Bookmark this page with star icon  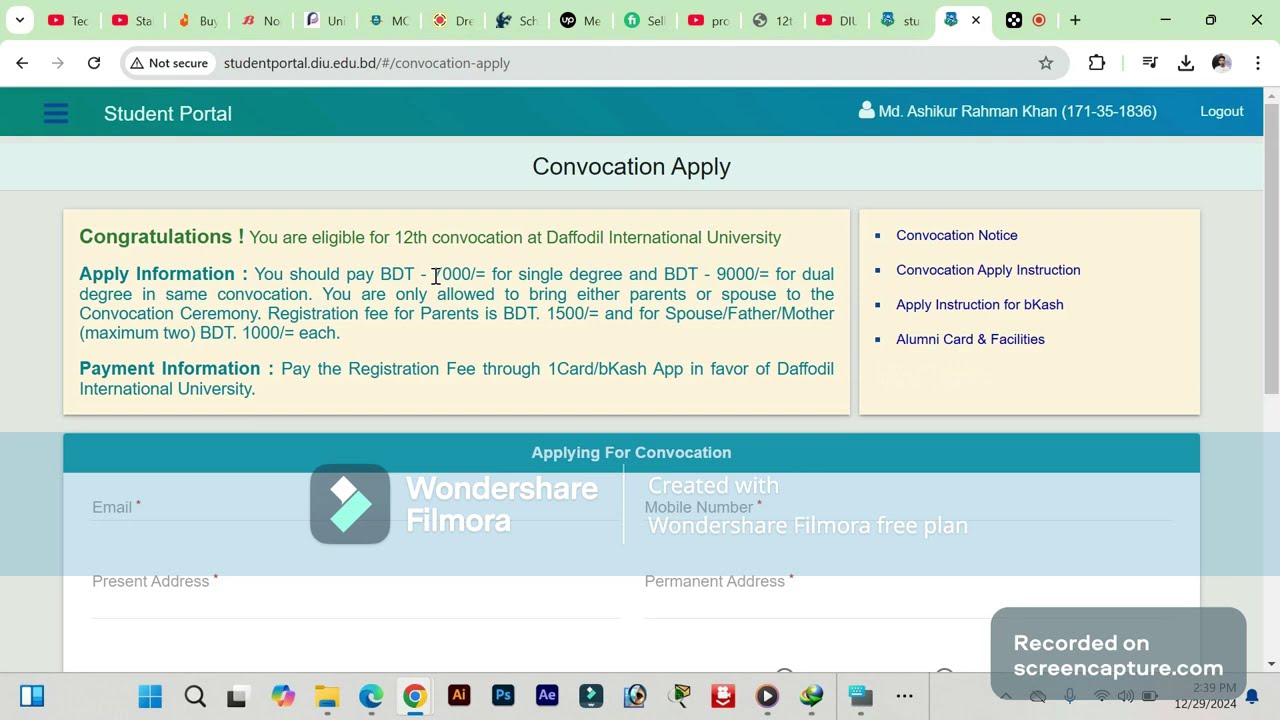1046,63
